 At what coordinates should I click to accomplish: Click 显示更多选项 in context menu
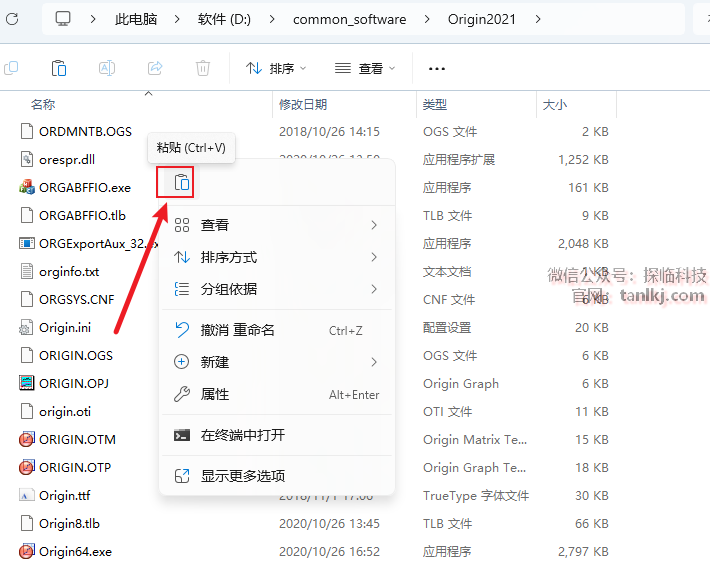pyautogui.click(x=242, y=476)
